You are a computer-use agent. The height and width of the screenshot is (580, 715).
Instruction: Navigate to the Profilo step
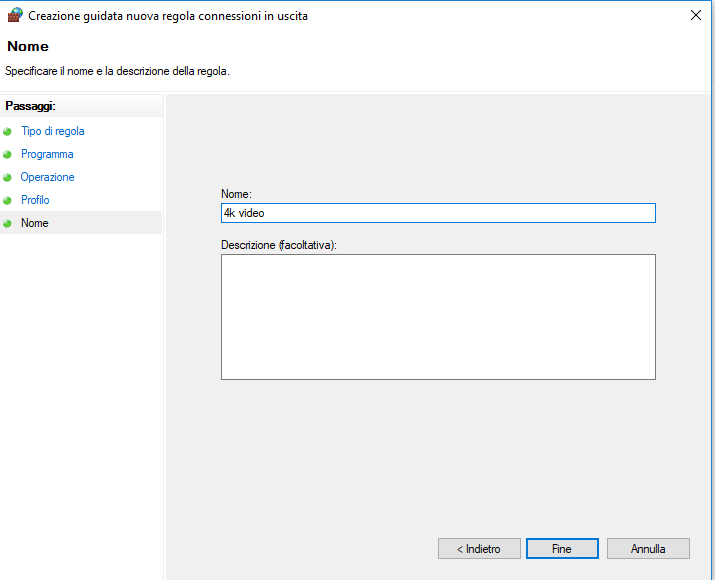pos(35,200)
